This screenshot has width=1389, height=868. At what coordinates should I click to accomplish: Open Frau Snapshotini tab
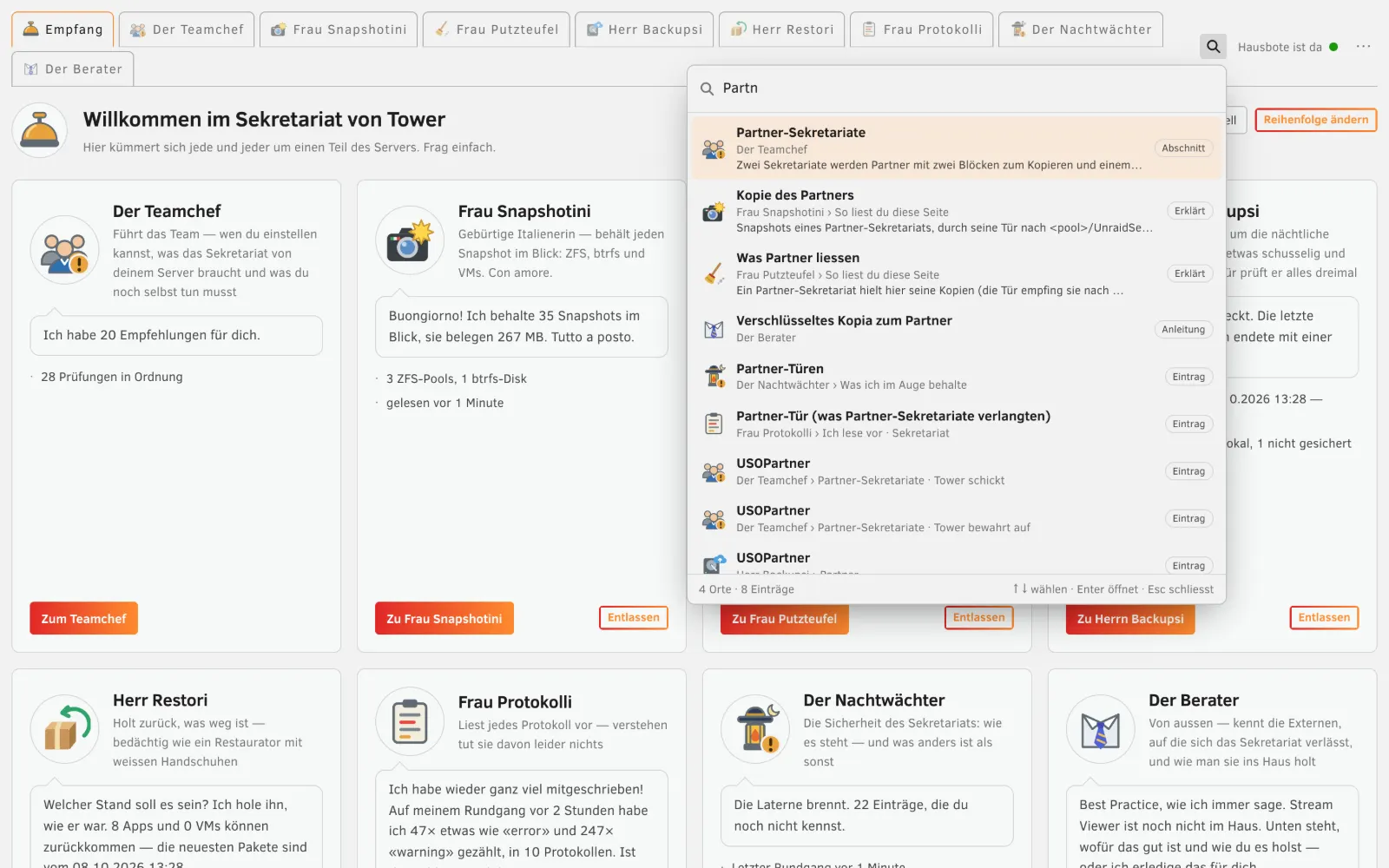(339, 30)
